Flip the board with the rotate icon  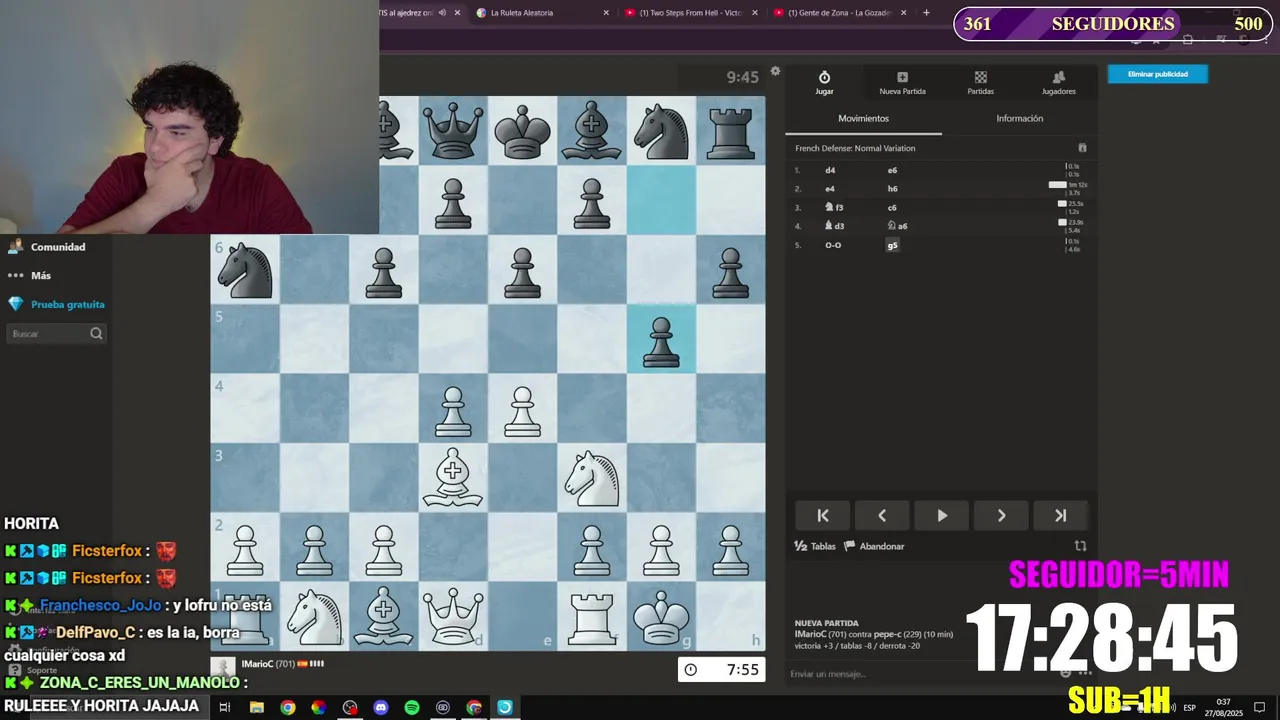(1080, 546)
